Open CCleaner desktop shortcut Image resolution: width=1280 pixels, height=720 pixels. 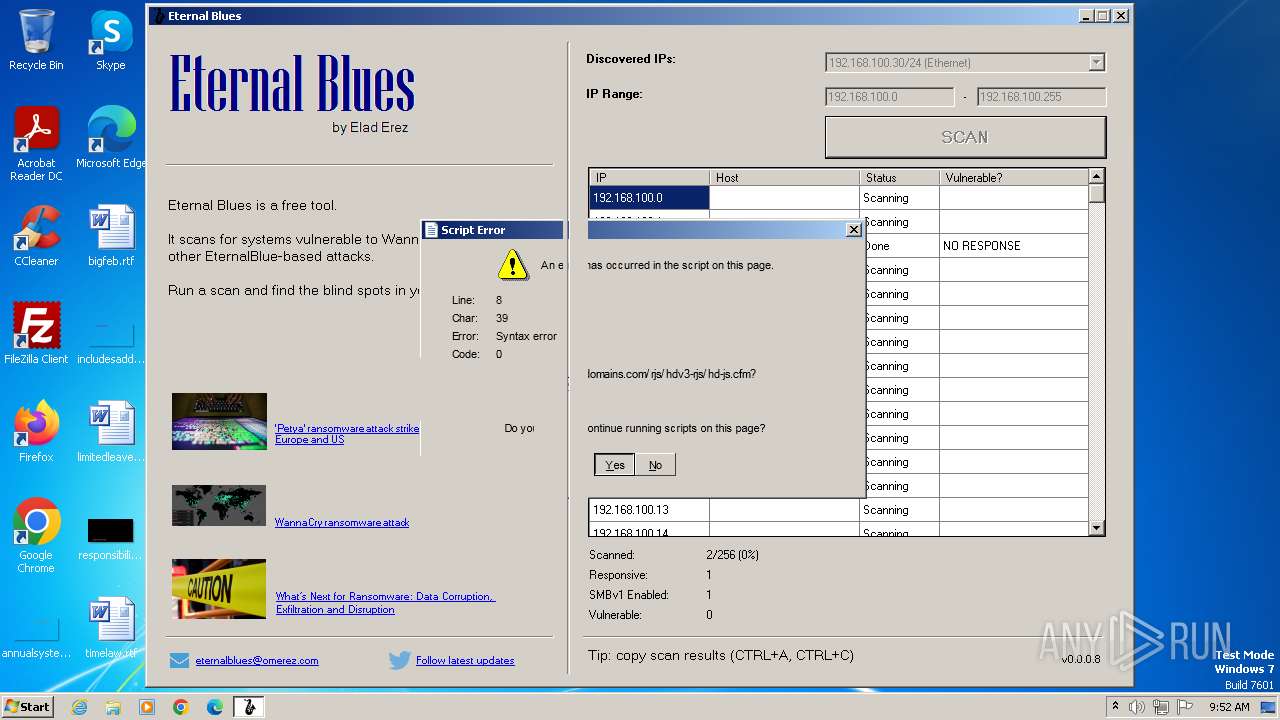[x=36, y=236]
